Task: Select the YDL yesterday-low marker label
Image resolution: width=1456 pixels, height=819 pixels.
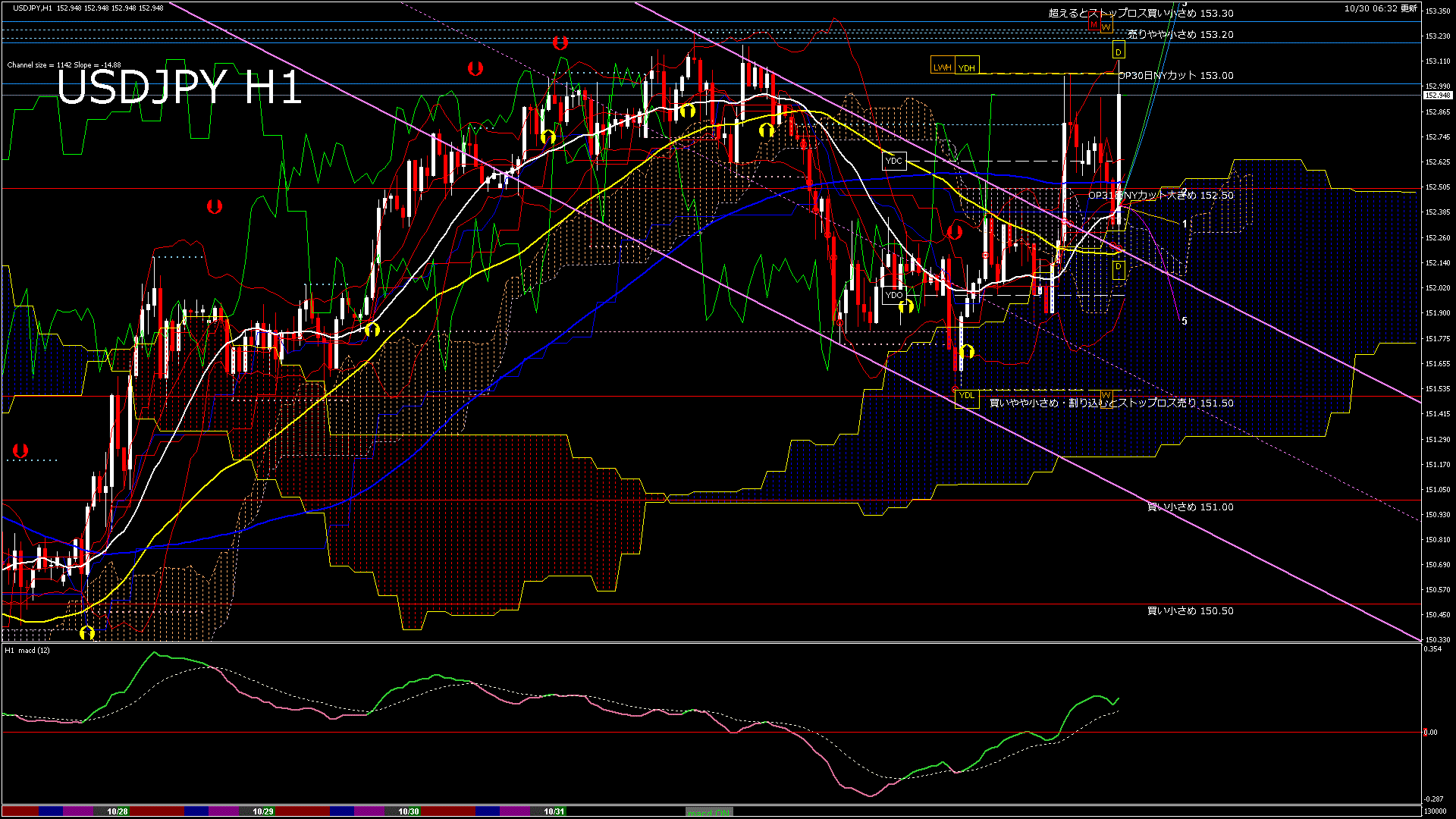Action: pos(968,396)
